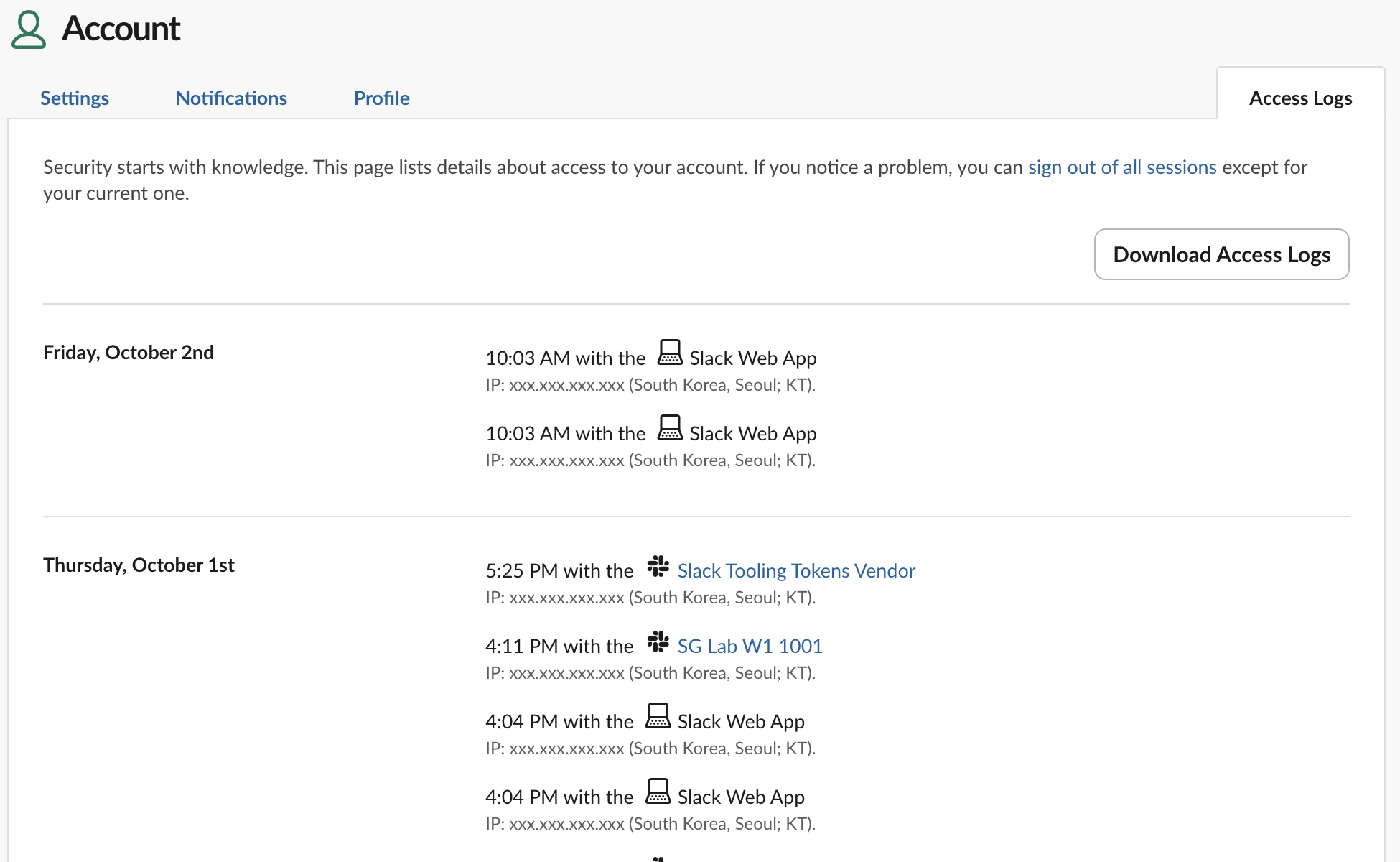The height and width of the screenshot is (862, 1400).
Task: Open the Settings tab
Action: tap(75, 98)
